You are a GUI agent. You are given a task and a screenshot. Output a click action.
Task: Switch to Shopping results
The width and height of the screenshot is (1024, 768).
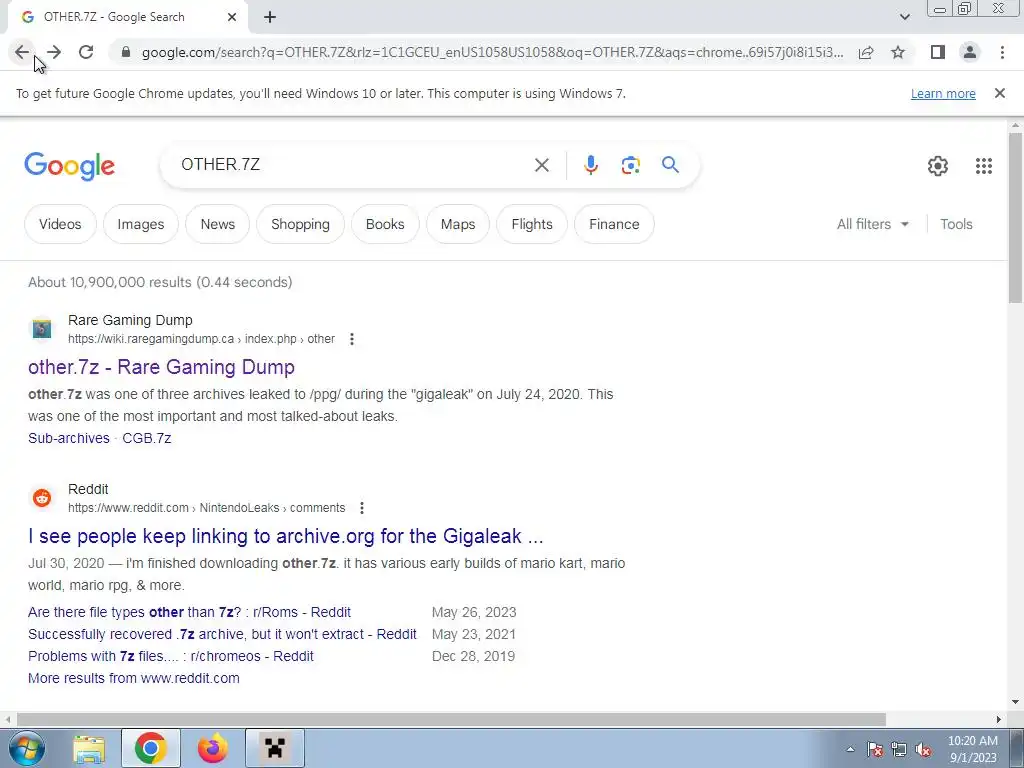pyautogui.click(x=300, y=224)
